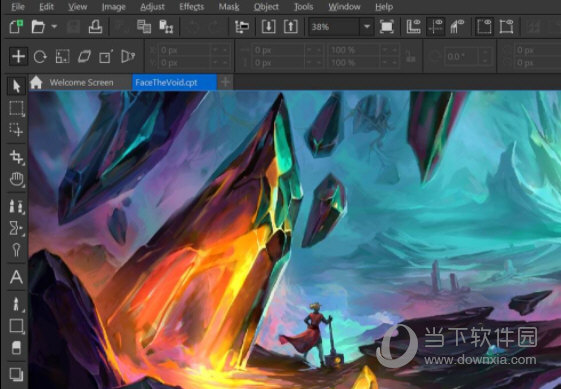This screenshot has width=561, height=389.
Task: Open the Effects menu
Action: [191, 7]
